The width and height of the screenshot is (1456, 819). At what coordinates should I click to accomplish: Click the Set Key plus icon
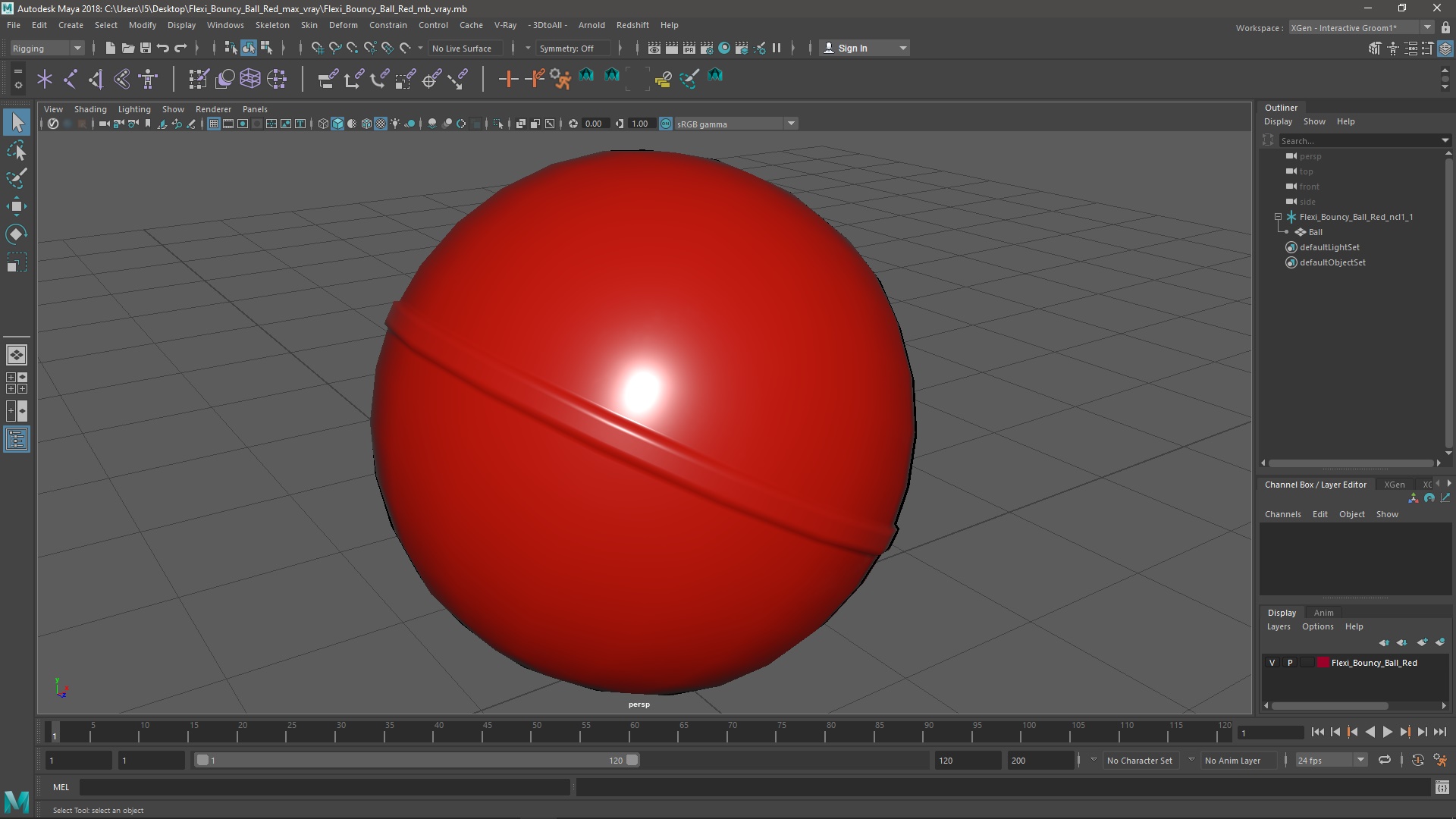pyautogui.click(x=508, y=78)
